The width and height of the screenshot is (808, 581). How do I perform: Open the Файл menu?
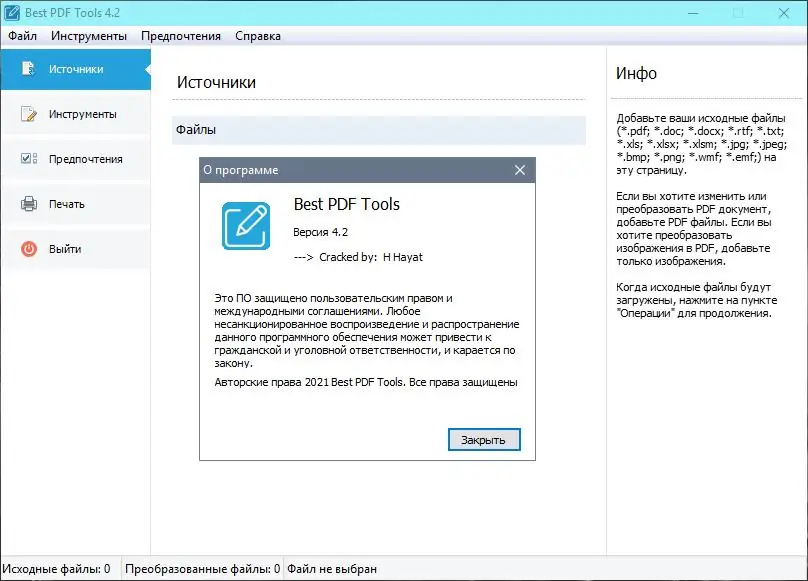[x=22, y=35]
